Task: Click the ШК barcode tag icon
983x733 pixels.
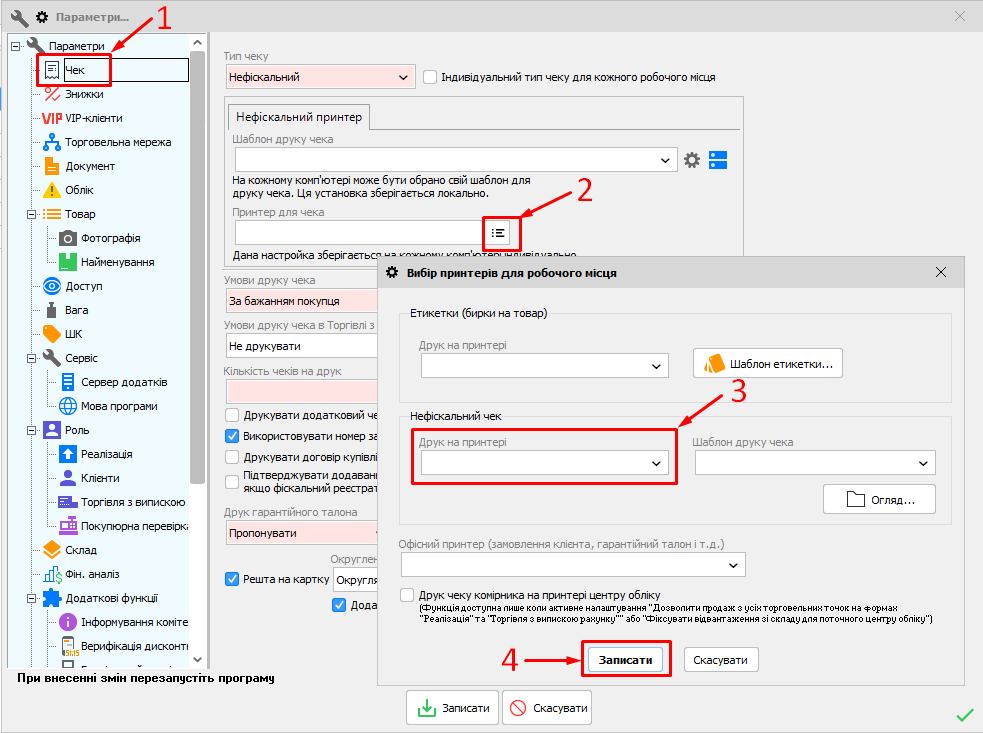Action: point(52,334)
